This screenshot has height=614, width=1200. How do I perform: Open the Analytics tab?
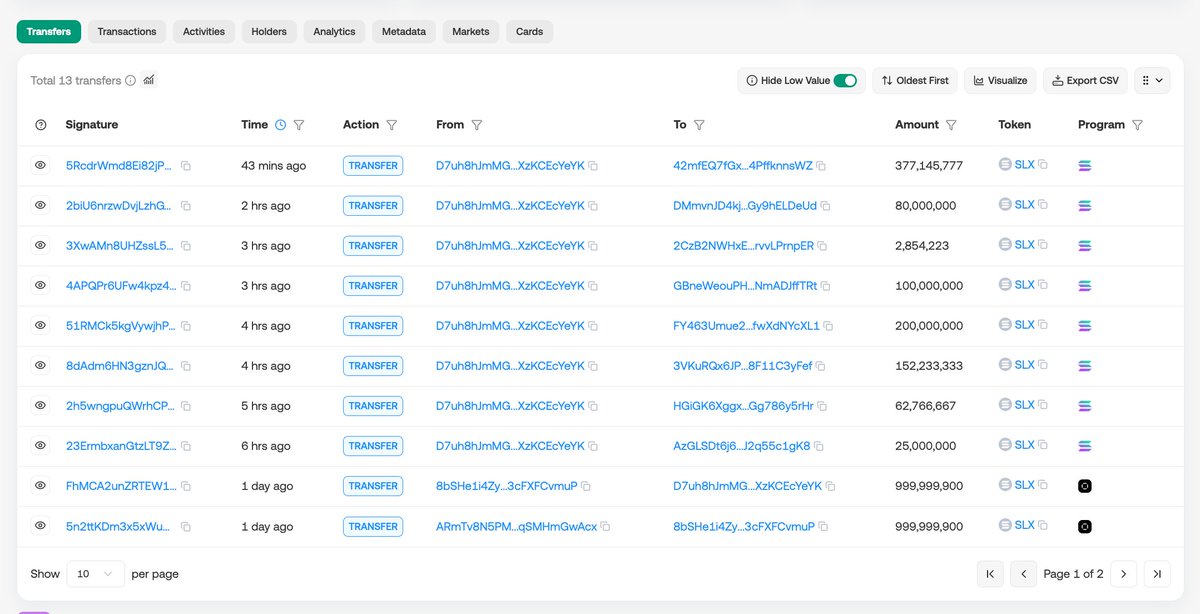tap(334, 32)
